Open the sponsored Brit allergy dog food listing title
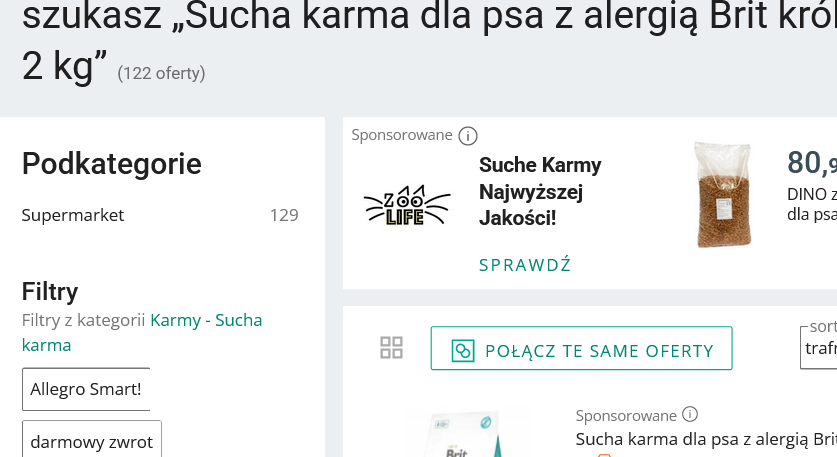The image size is (837, 457). (x=706, y=439)
